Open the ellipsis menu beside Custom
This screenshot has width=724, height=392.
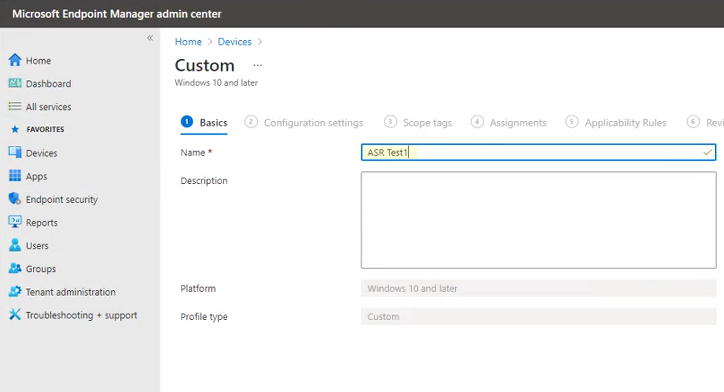coord(258,66)
